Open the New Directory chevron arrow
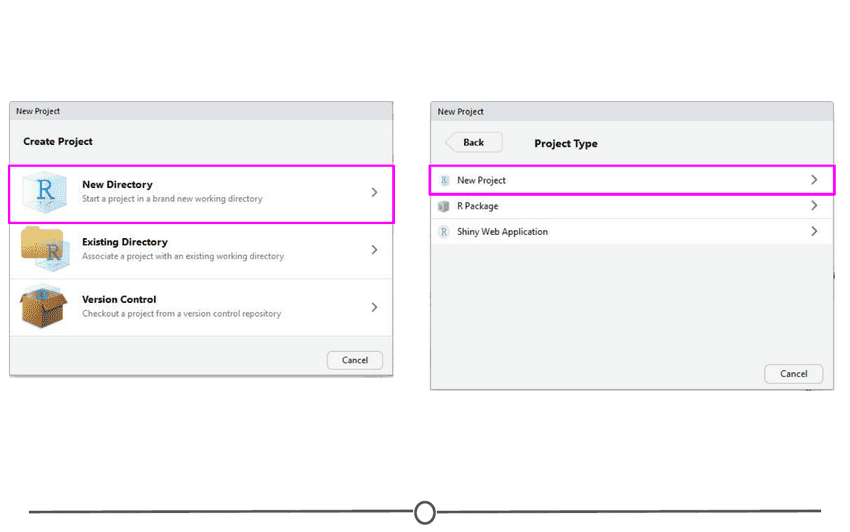 click(x=374, y=192)
